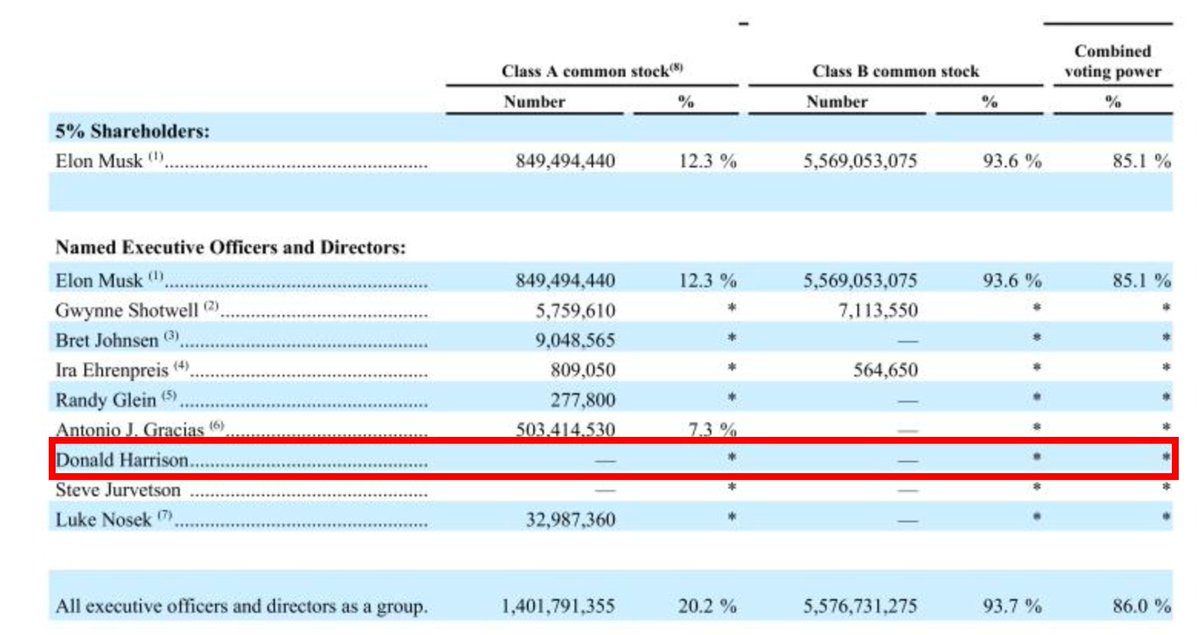Viewport: 1200px width, 635px height.
Task: Select the name 'Randy Glein'
Action: pyautogui.click(x=105, y=400)
